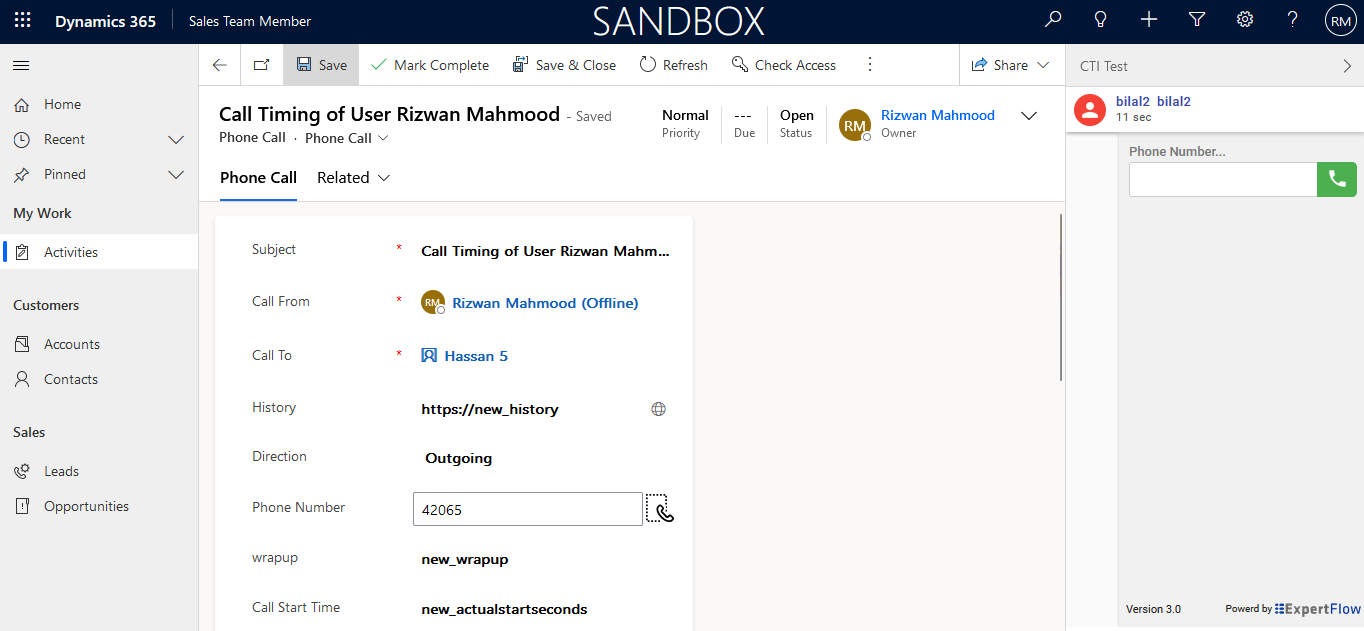Open the Hassan 5 contact link
1364x631 pixels.
476,356
